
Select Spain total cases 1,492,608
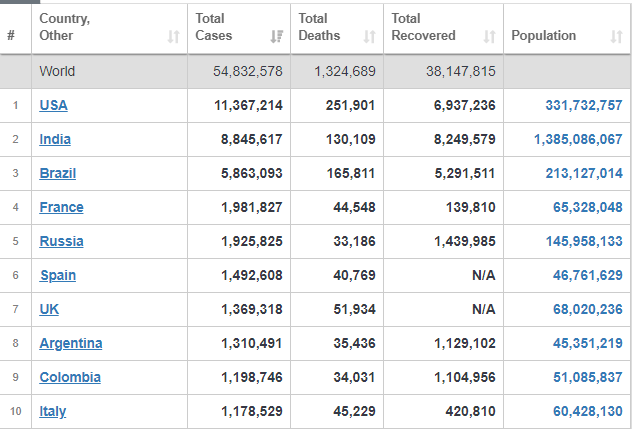(252, 275)
